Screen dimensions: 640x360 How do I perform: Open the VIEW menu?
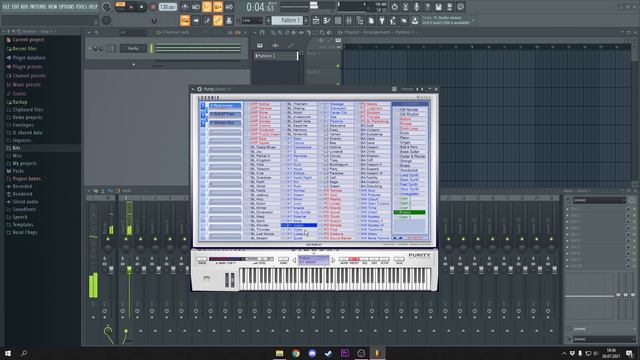point(53,7)
